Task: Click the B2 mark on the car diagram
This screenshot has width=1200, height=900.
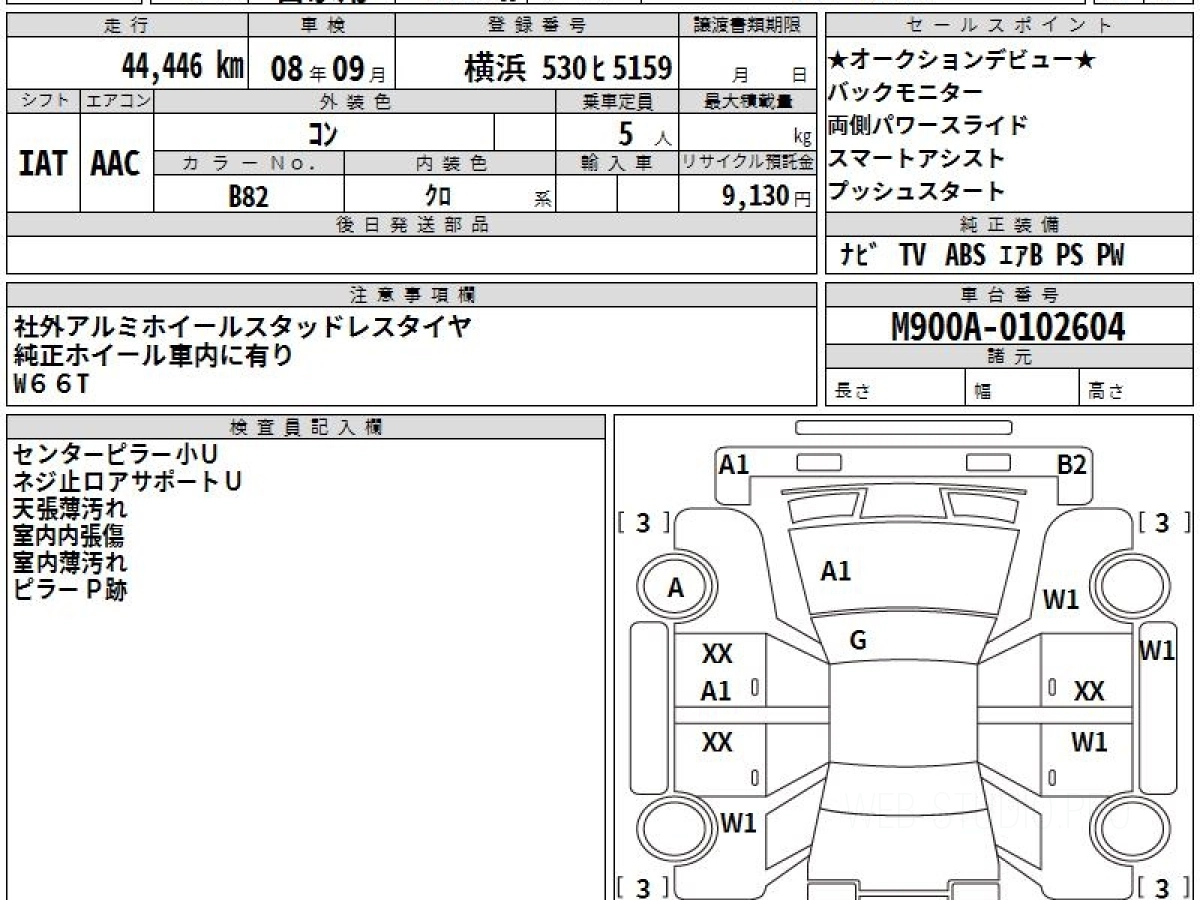Action: point(1072,464)
